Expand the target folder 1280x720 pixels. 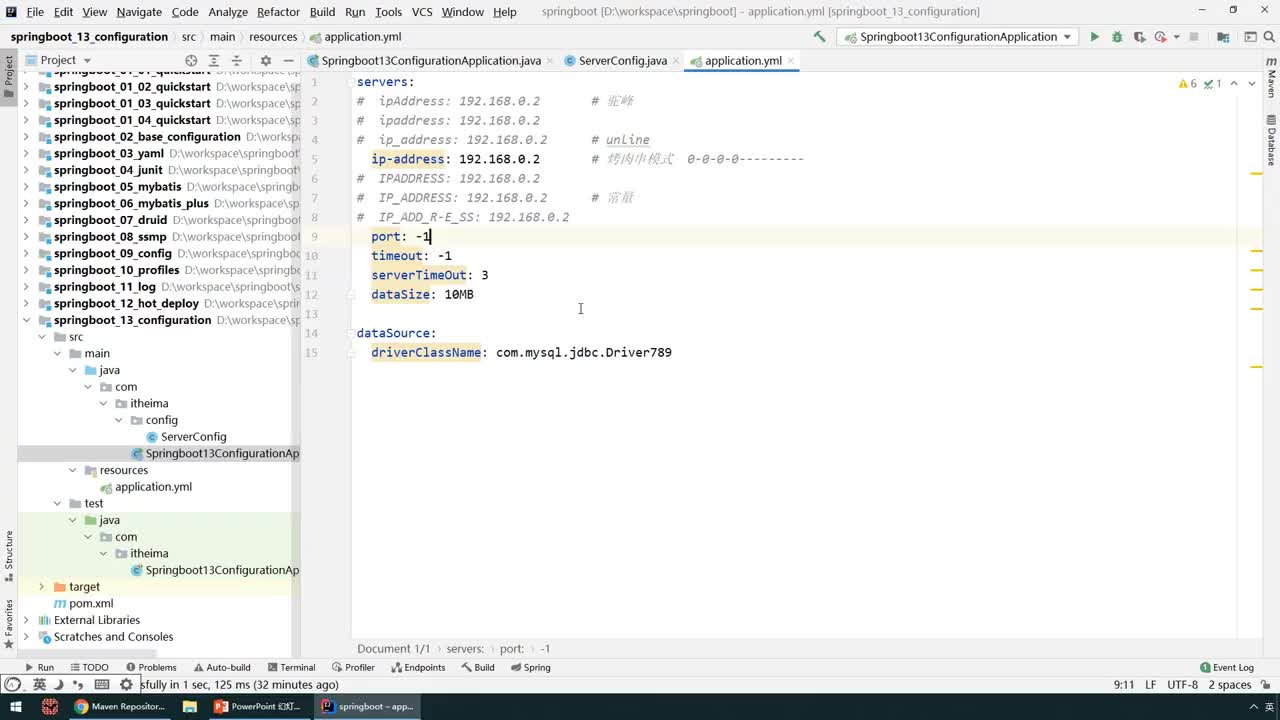click(41, 587)
